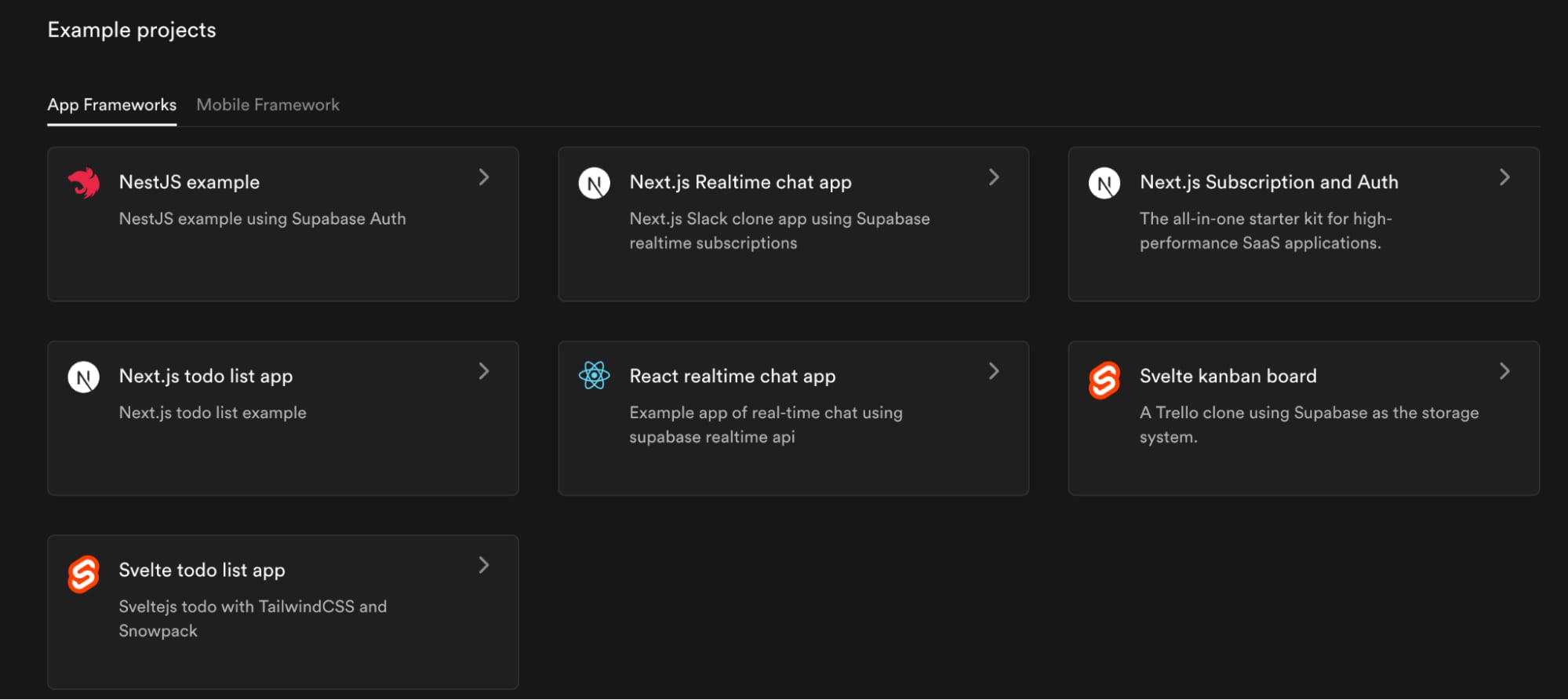Viewport: 1568px width, 700px height.
Task: Open the Next.js todo list app title
Action: (206, 376)
